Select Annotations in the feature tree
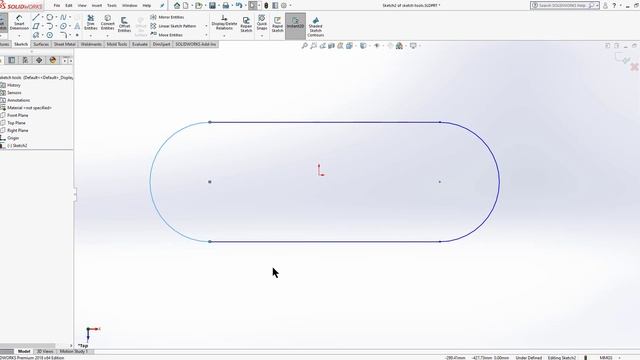 click(x=18, y=100)
